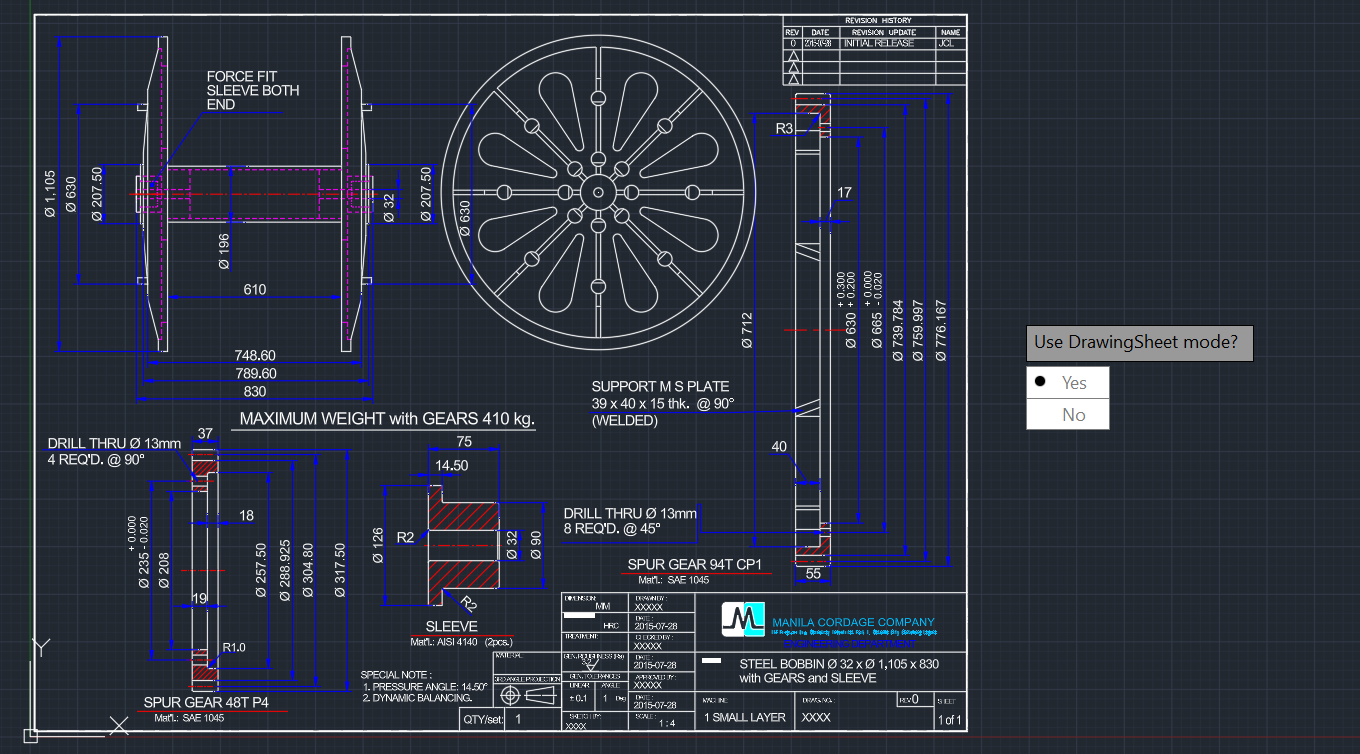The height and width of the screenshot is (754, 1360).
Task: Select the MAXIMUM WEIGHT with GEARS text
Action: [385, 419]
